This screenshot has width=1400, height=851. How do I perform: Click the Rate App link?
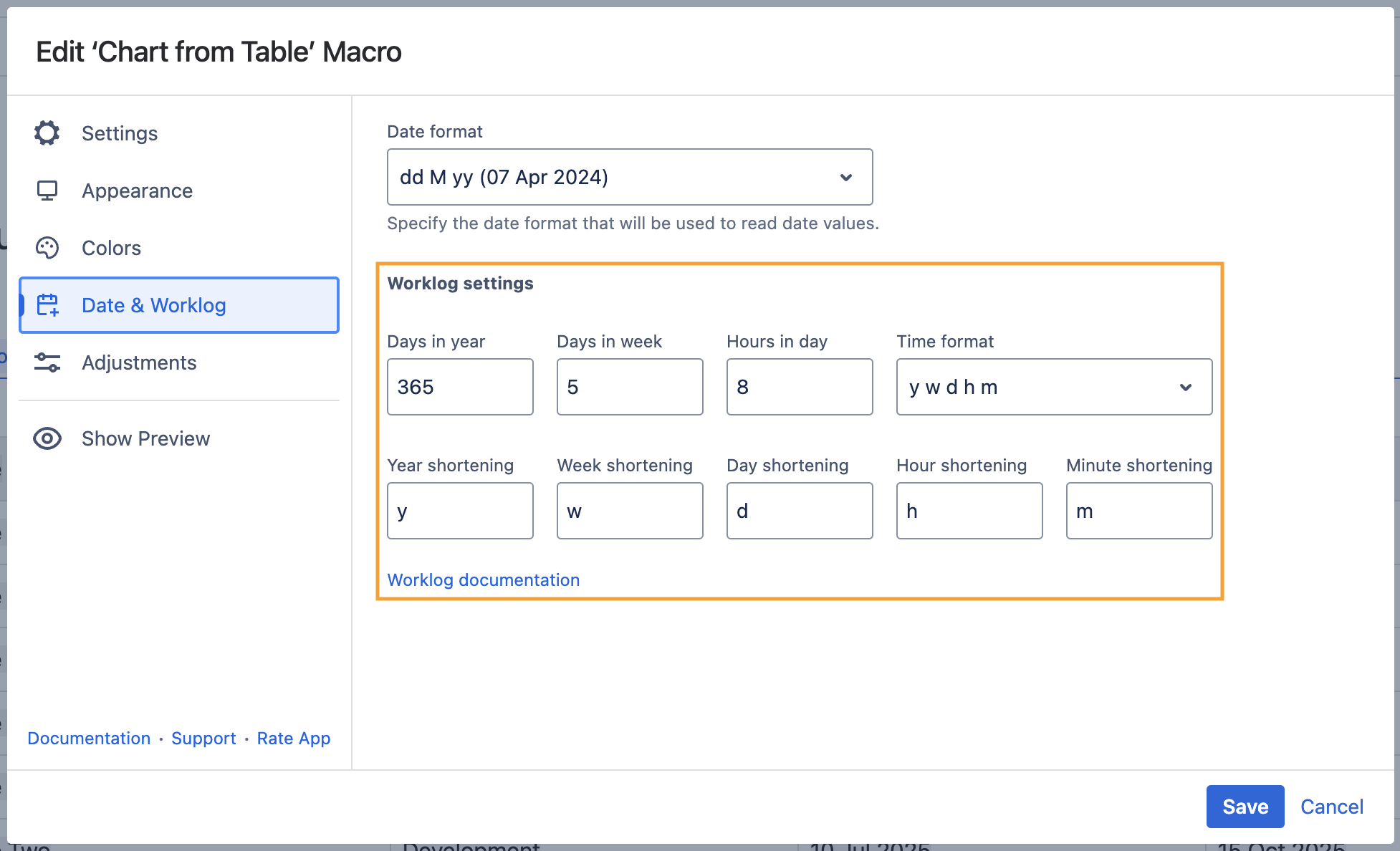[294, 739]
